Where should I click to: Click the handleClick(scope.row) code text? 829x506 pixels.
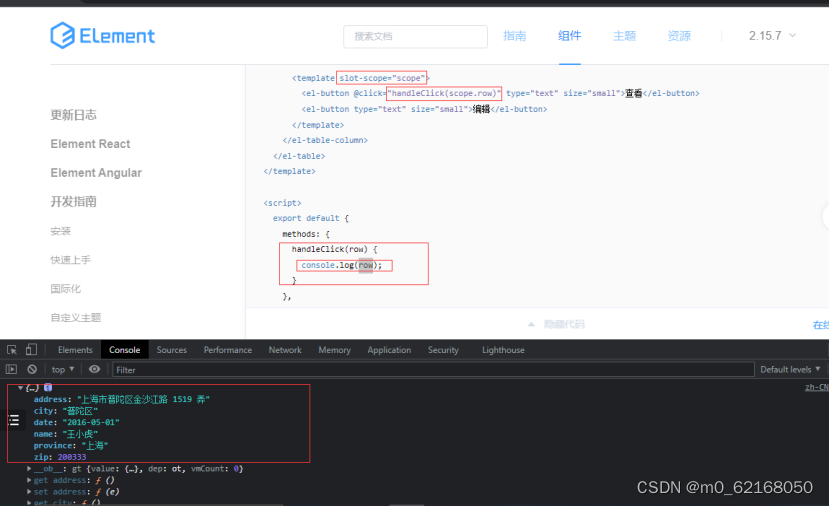(x=444, y=93)
